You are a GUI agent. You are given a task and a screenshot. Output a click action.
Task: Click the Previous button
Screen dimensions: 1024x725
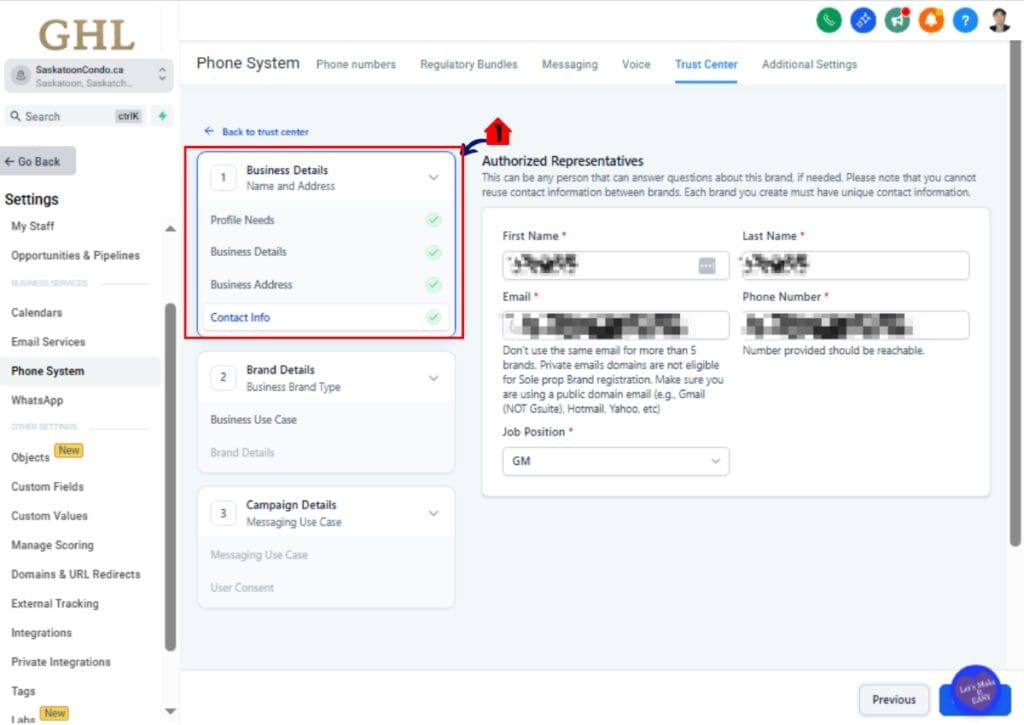tap(893, 700)
